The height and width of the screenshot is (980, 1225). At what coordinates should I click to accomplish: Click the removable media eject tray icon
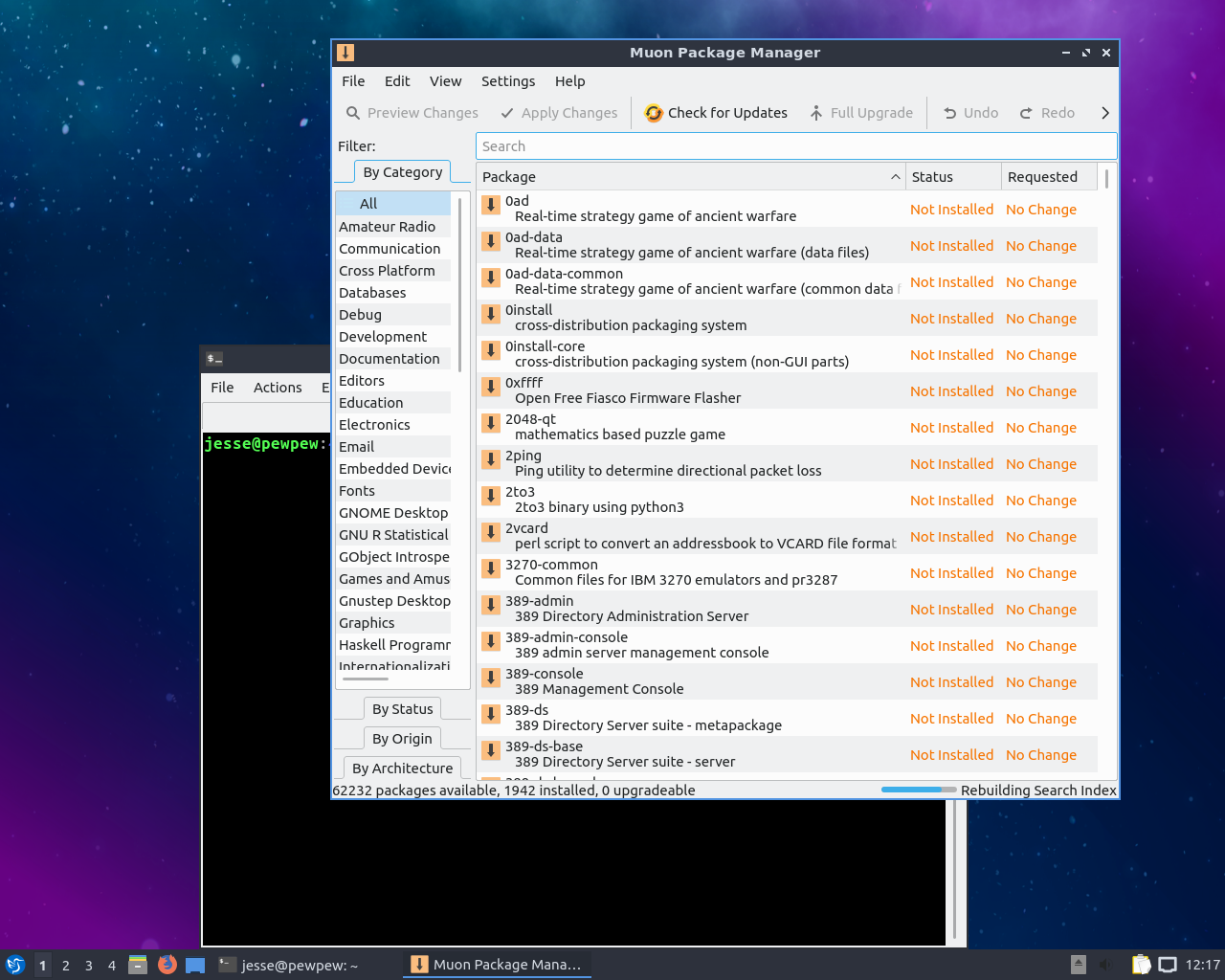(1079, 965)
